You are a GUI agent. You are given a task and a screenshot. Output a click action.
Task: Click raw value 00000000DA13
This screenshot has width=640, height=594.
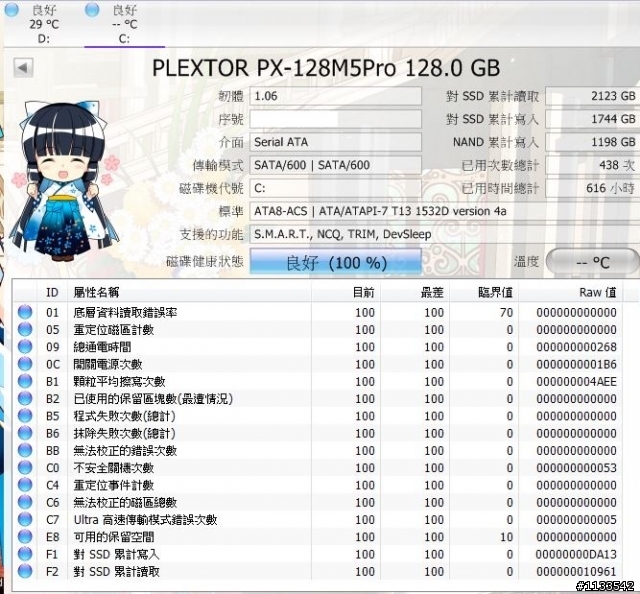pyautogui.click(x=576, y=554)
